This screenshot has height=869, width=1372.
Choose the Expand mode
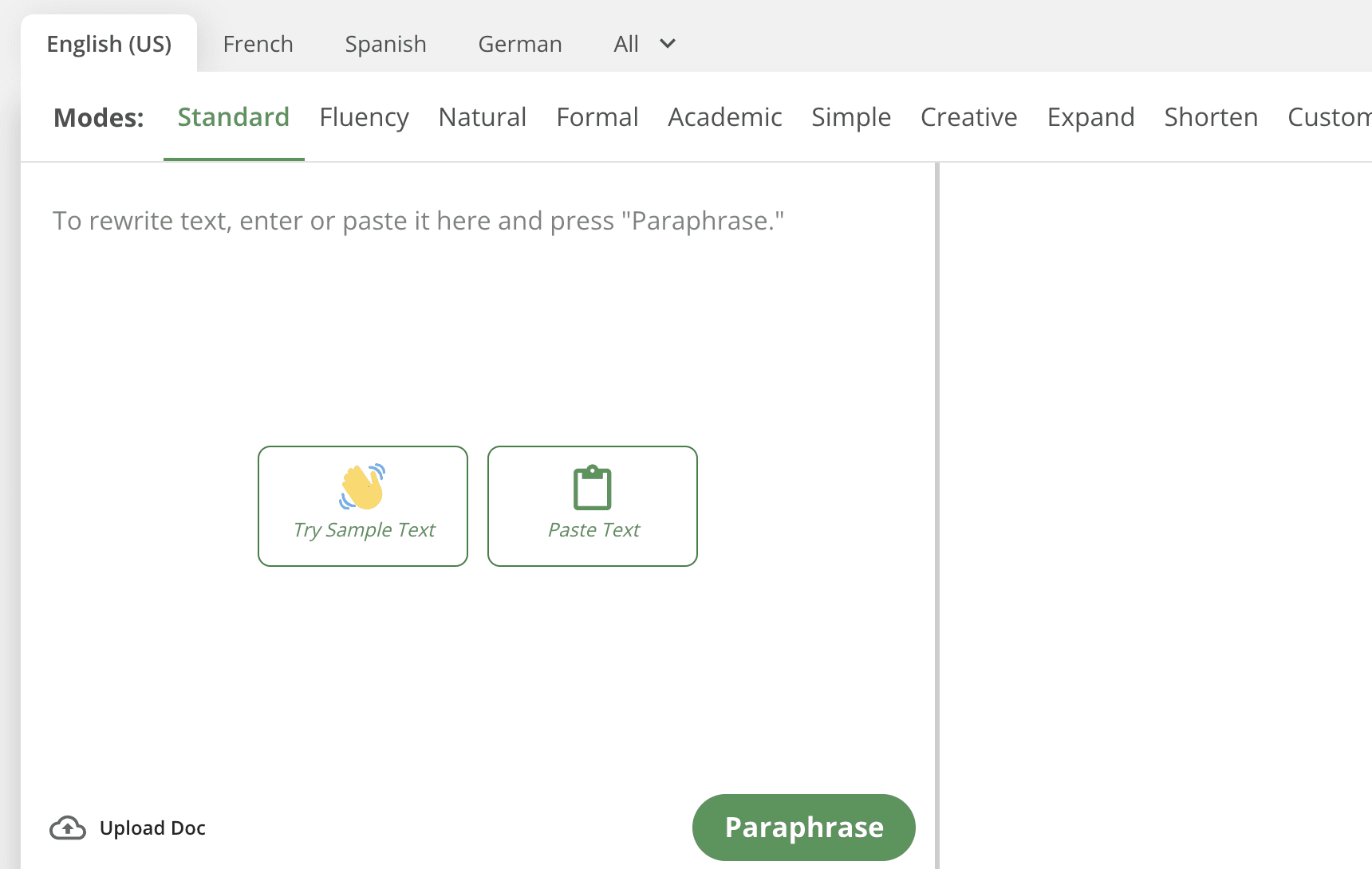pos(1091,117)
